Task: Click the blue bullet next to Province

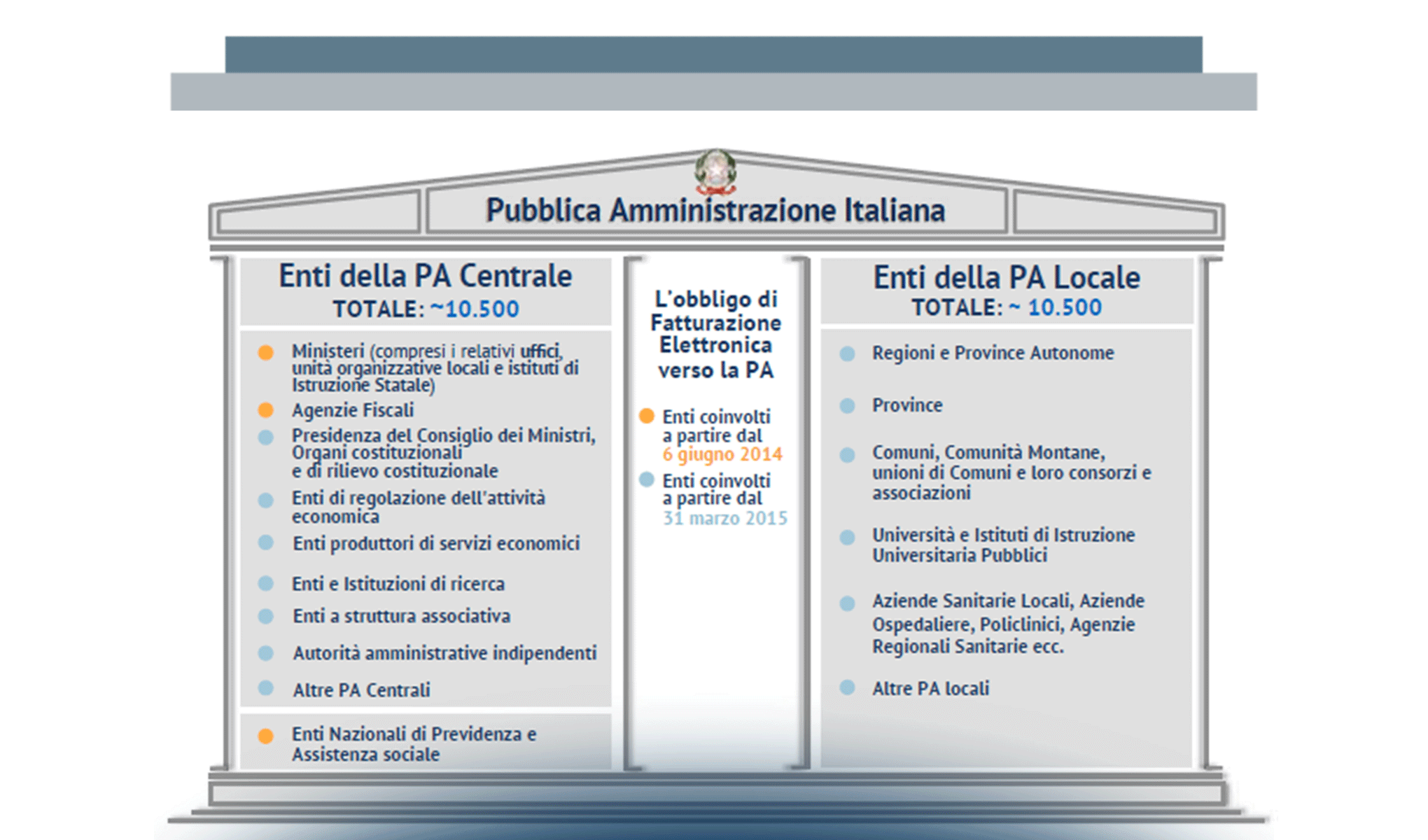Action: [848, 405]
